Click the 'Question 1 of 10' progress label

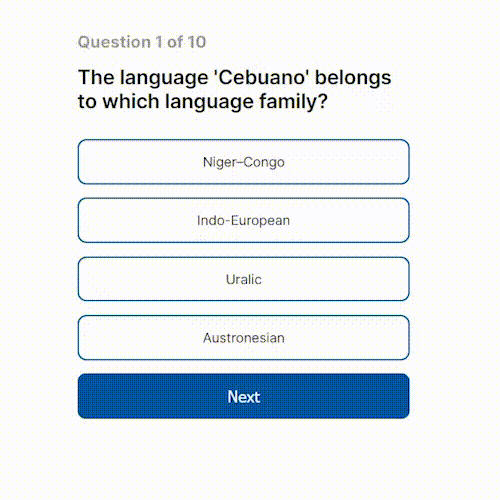pos(142,42)
